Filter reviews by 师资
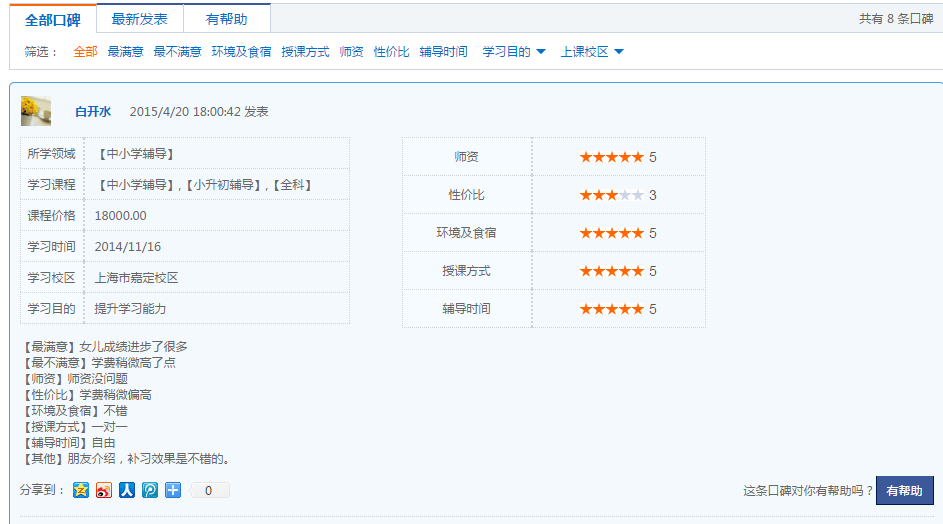 click(x=351, y=52)
